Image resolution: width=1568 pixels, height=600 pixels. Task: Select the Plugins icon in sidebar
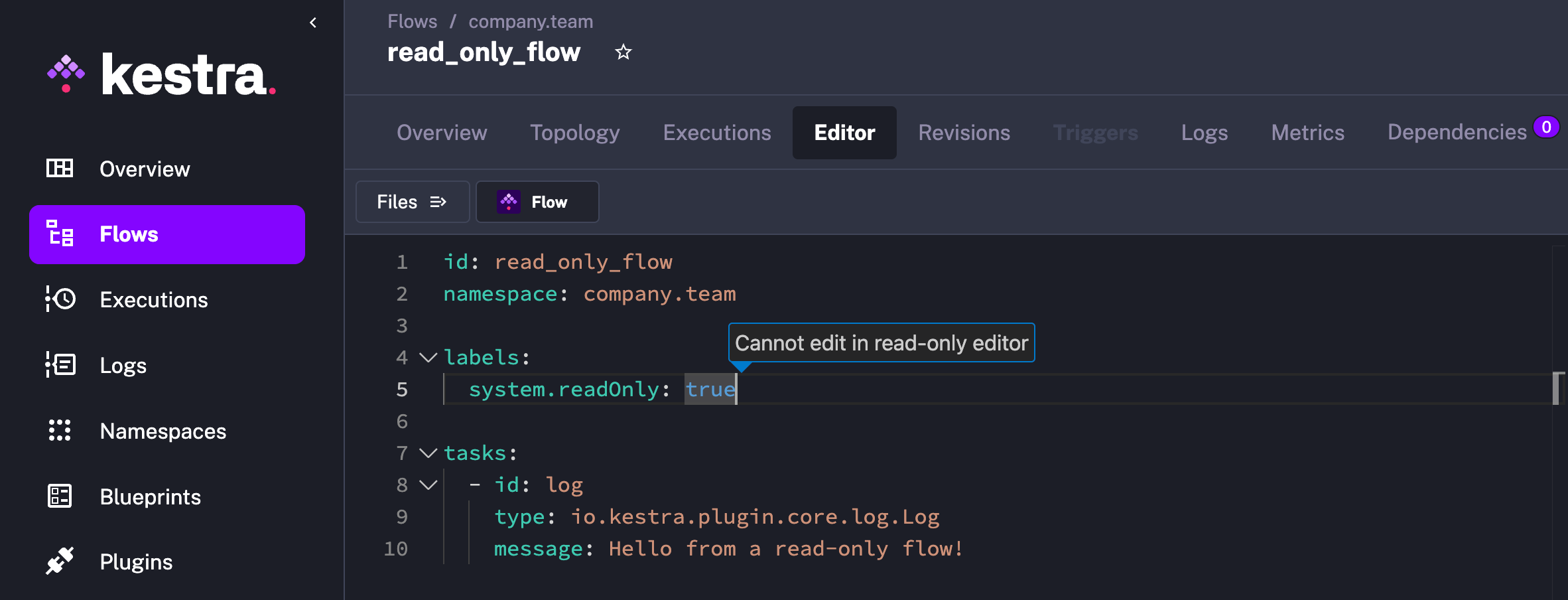(x=60, y=561)
